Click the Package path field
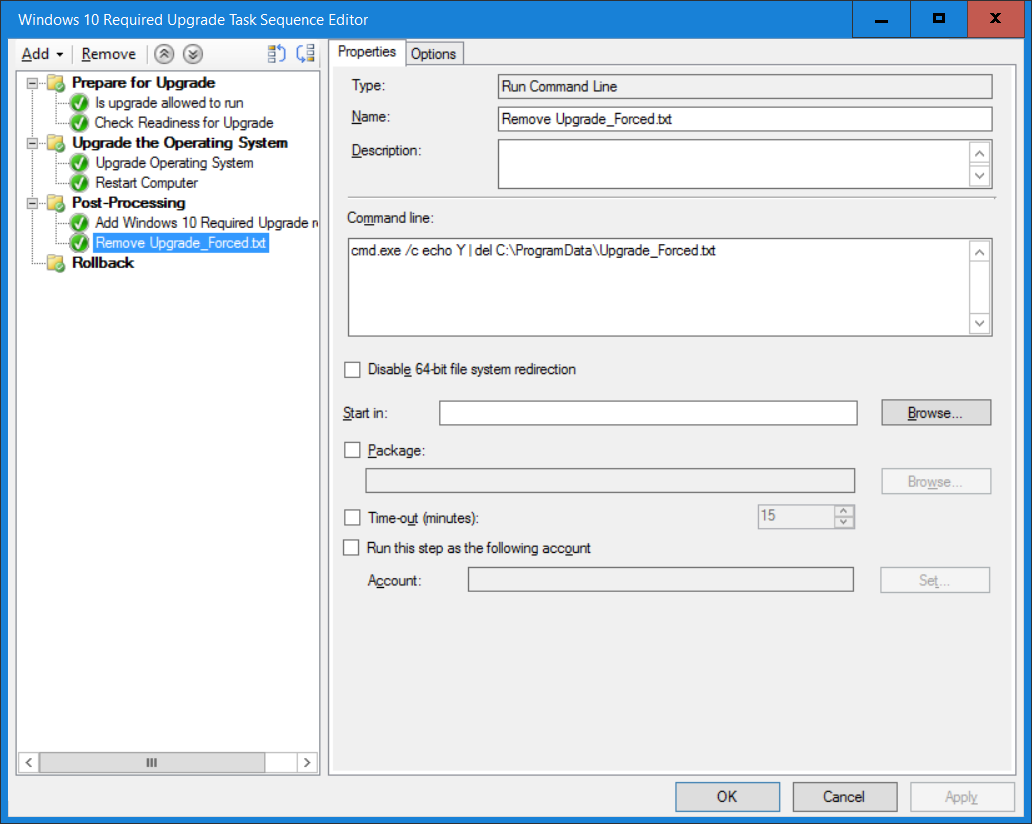The image size is (1032, 824). click(x=610, y=481)
